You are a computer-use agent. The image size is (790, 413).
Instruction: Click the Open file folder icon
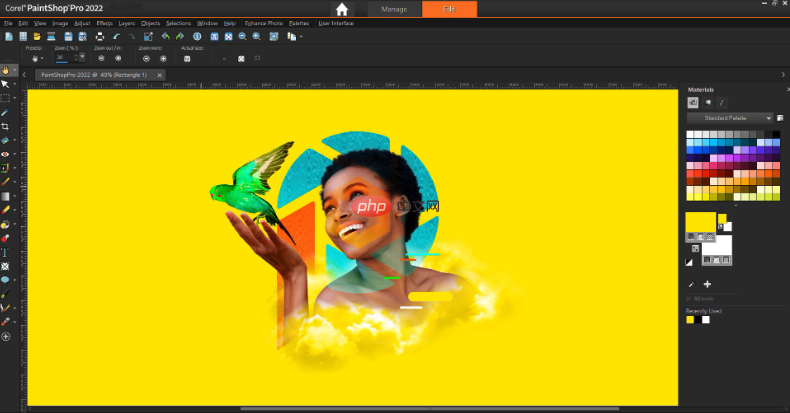coord(37,36)
